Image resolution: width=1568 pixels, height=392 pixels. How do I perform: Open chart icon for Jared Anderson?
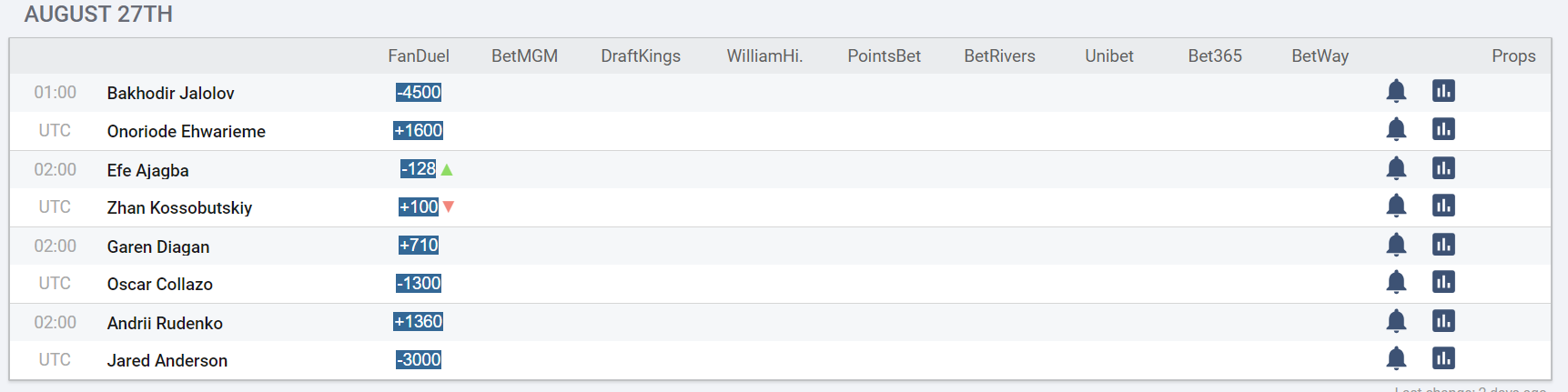[1443, 358]
